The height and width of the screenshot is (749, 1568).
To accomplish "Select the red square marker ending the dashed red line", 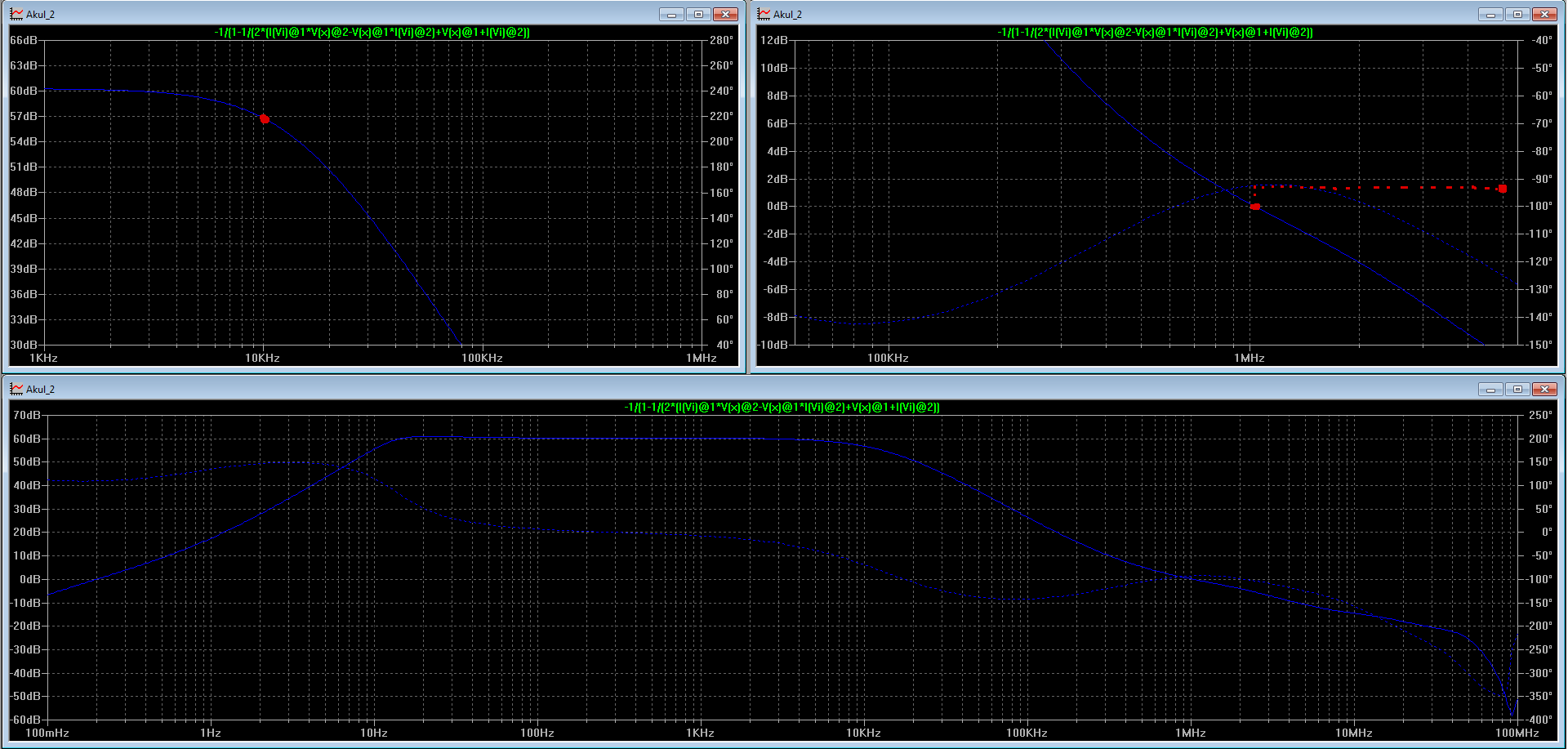I will [x=1503, y=189].
